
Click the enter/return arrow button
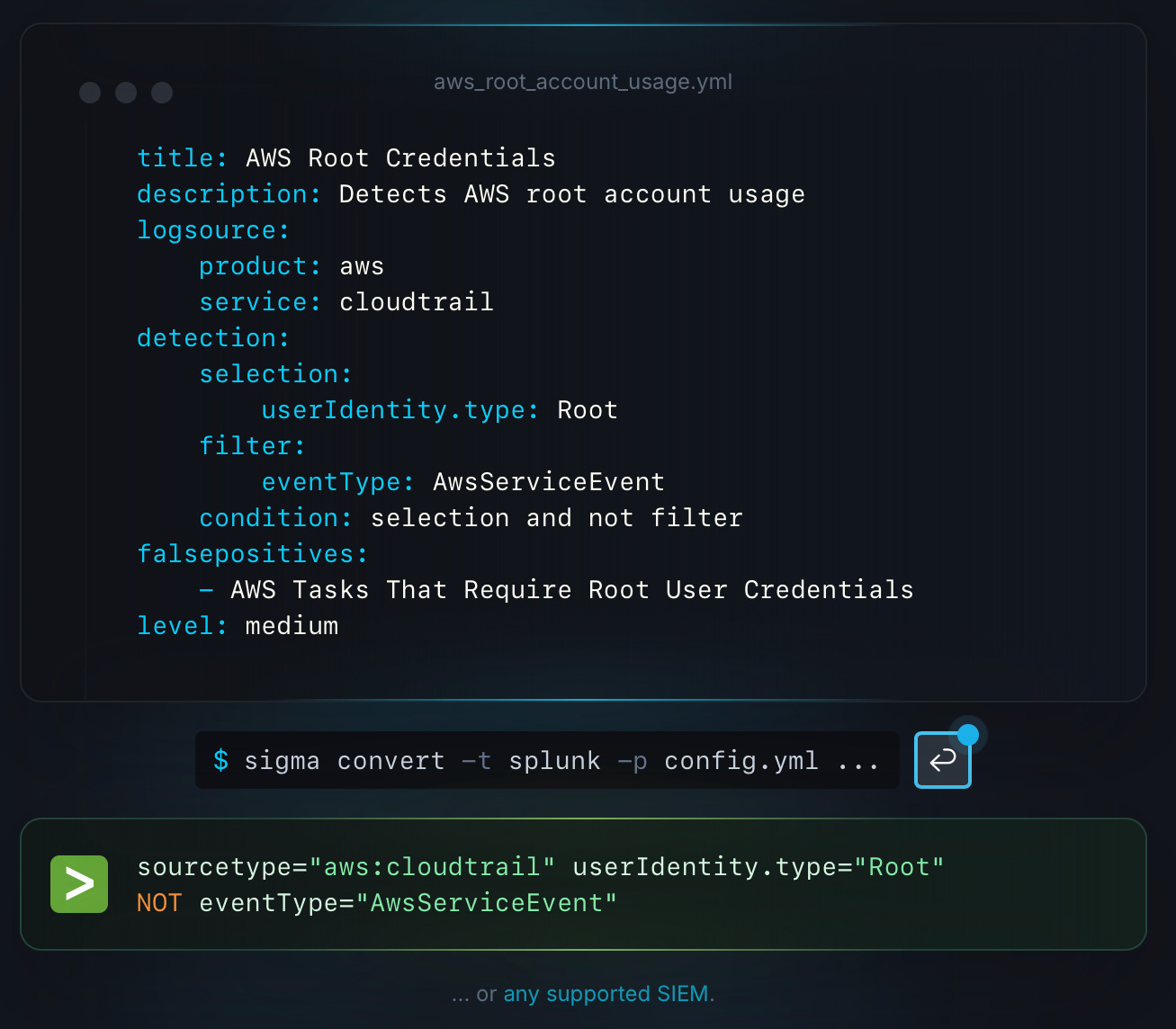click(942, 760)
